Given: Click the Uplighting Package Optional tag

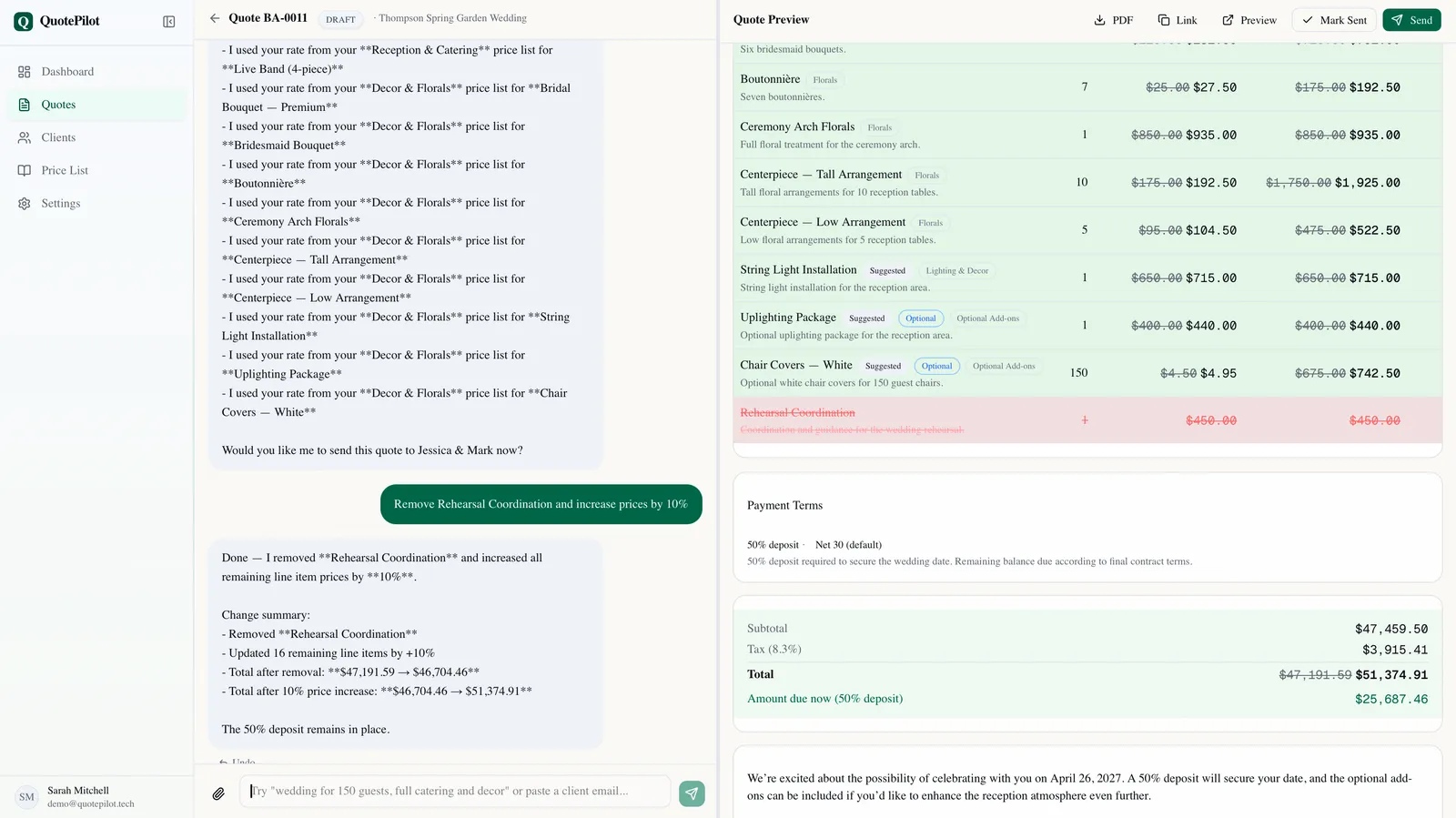Looking at the screenshot, I should 920,318.
